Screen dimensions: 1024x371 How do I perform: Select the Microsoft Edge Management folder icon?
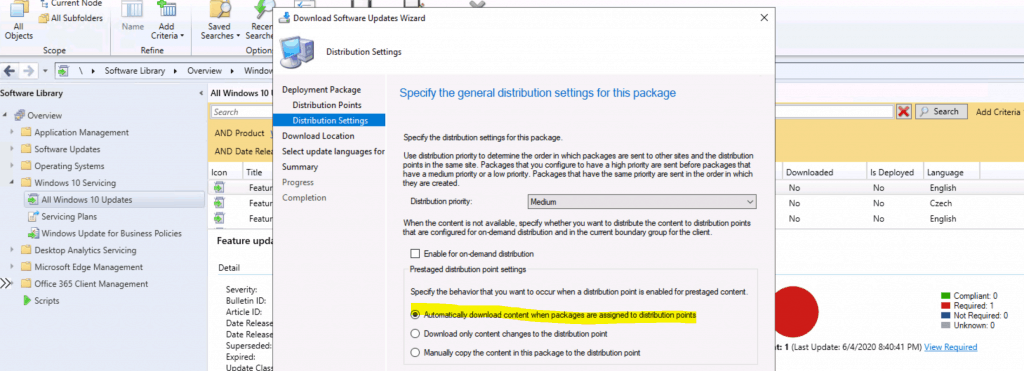pyautogui.click(x=26, y=267)
